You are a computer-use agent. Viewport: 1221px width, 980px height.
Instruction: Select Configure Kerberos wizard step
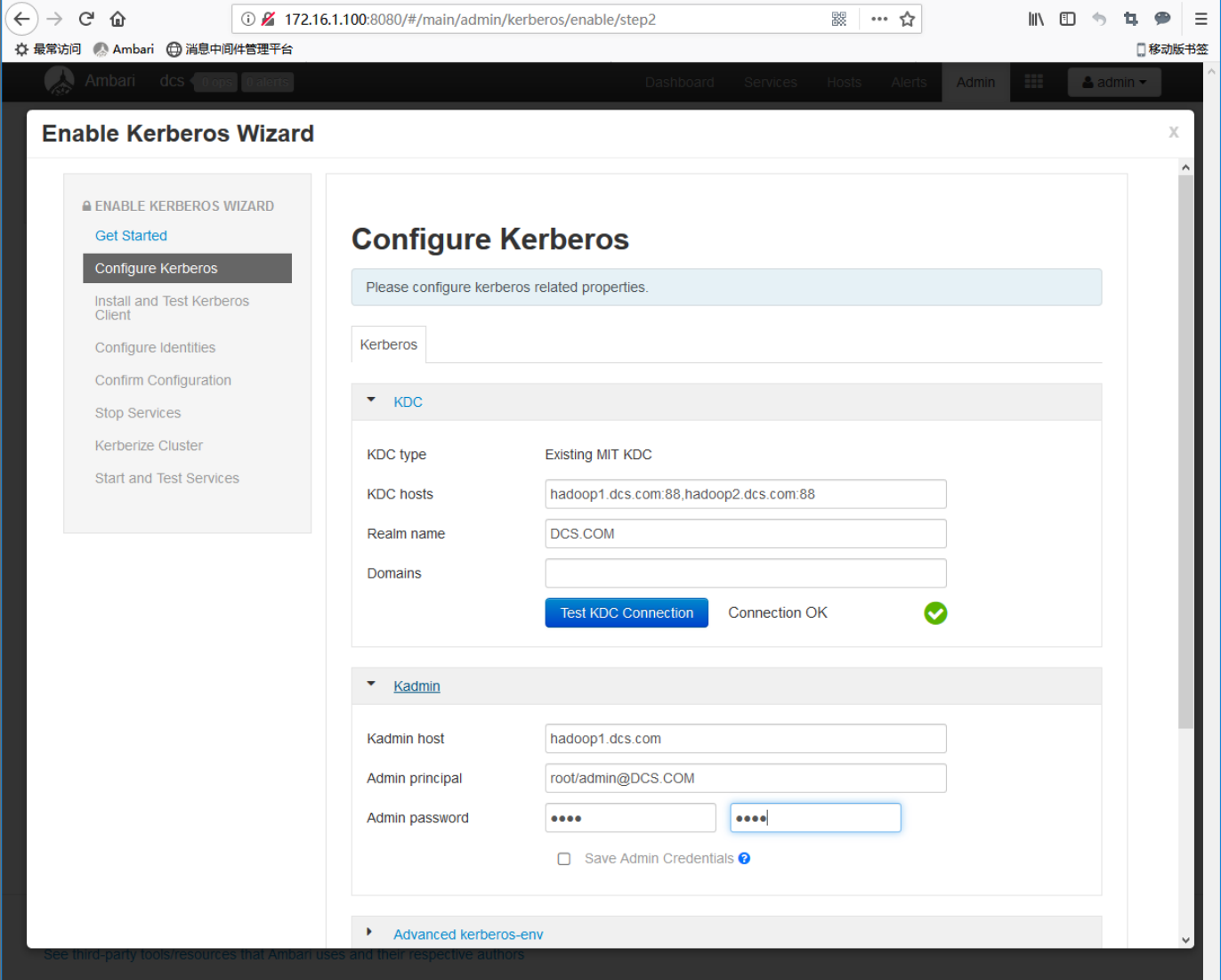tap(187, 268)
